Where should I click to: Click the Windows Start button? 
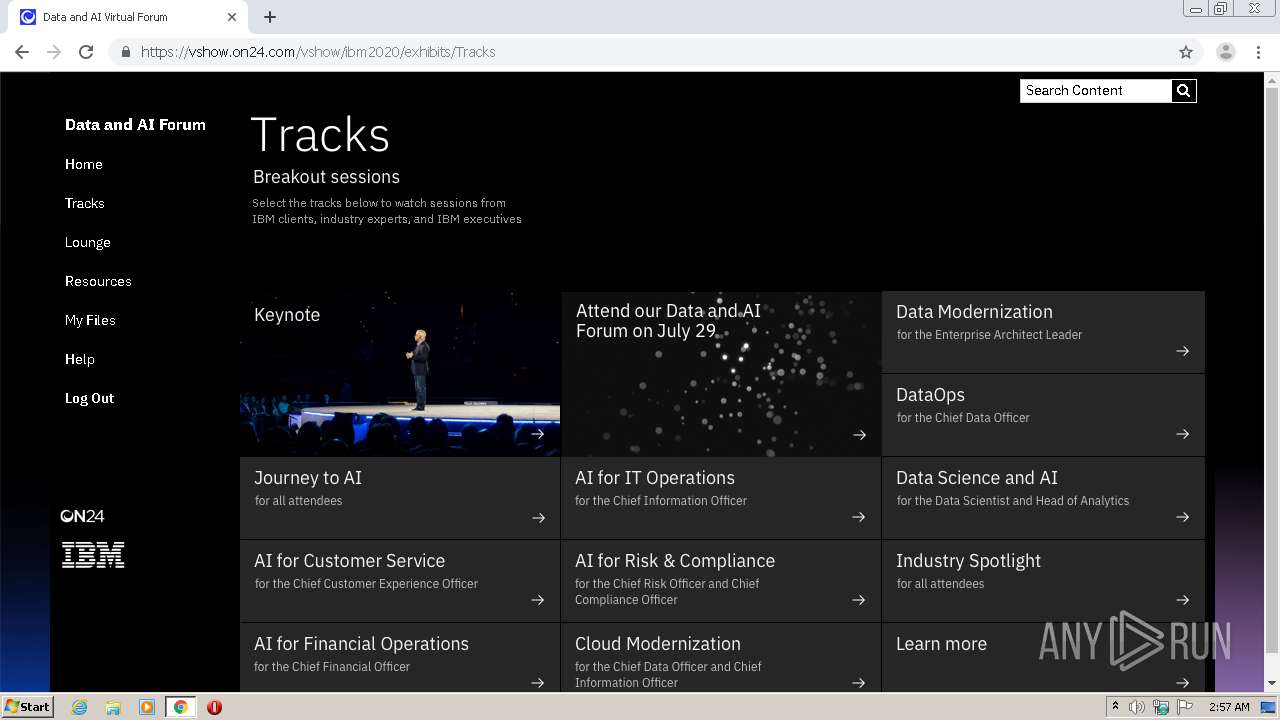27,707
